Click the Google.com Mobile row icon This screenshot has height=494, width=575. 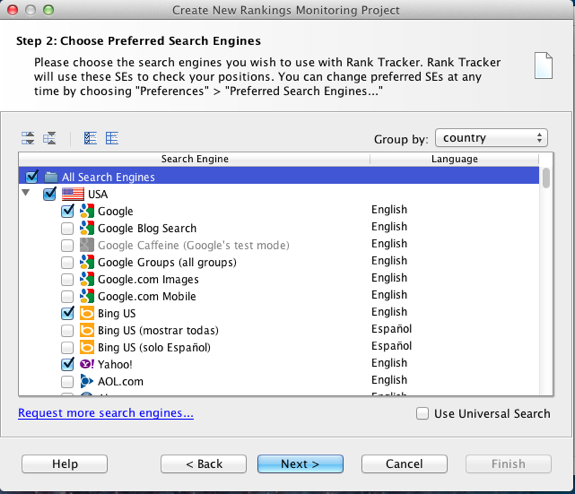click(87, 296)
